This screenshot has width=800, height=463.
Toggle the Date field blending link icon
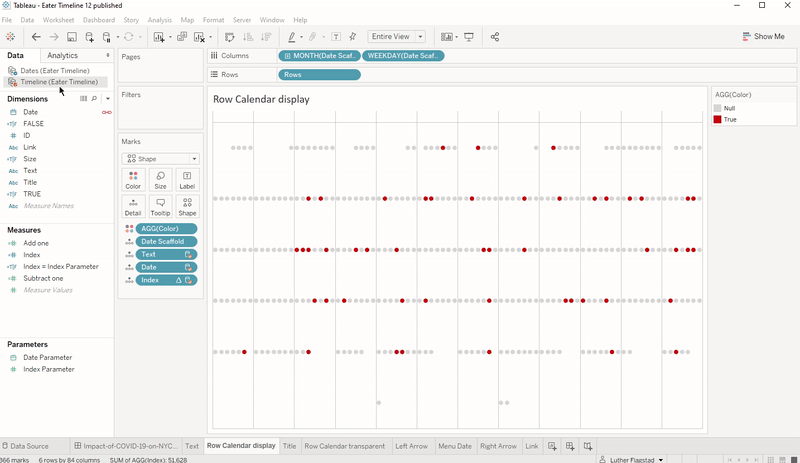(107, 112)
